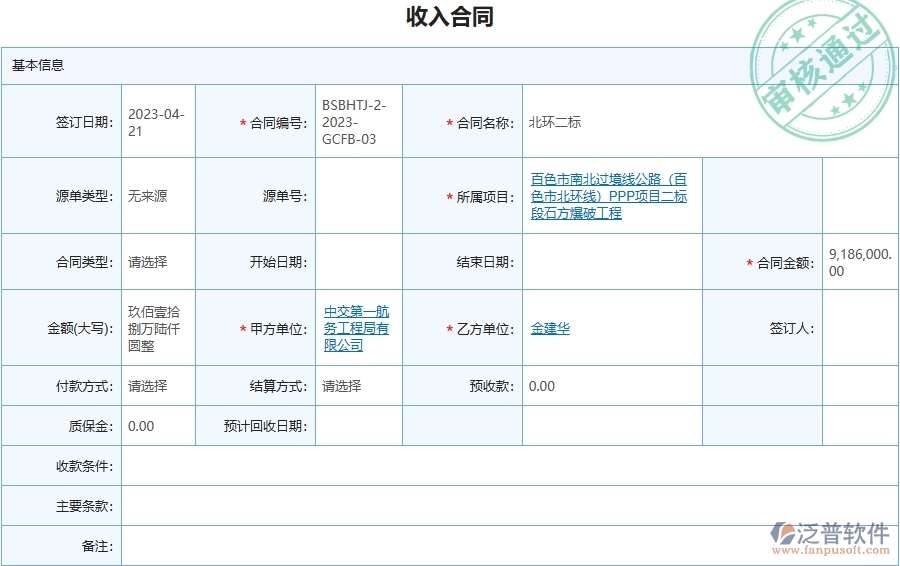Open the 所属项目 project link

click(608, 196)
